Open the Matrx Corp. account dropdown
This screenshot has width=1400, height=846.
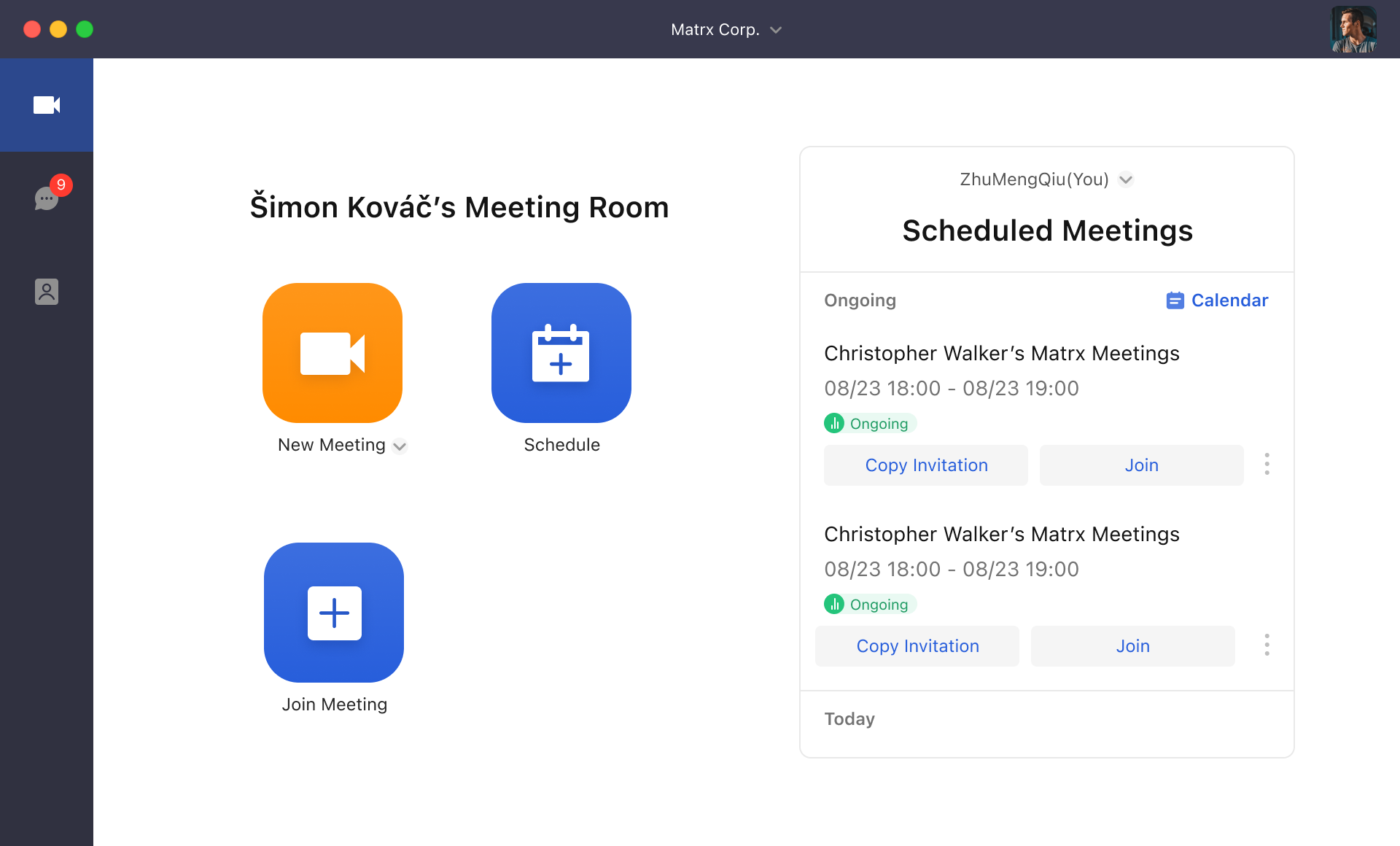726,30
